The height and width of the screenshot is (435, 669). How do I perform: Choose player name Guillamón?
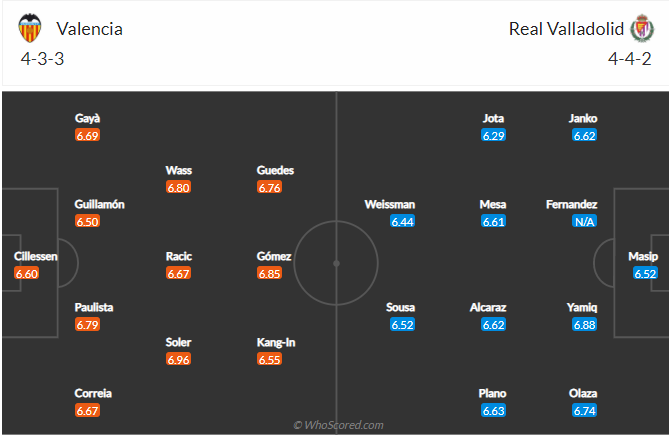click(x=99, y=204)
